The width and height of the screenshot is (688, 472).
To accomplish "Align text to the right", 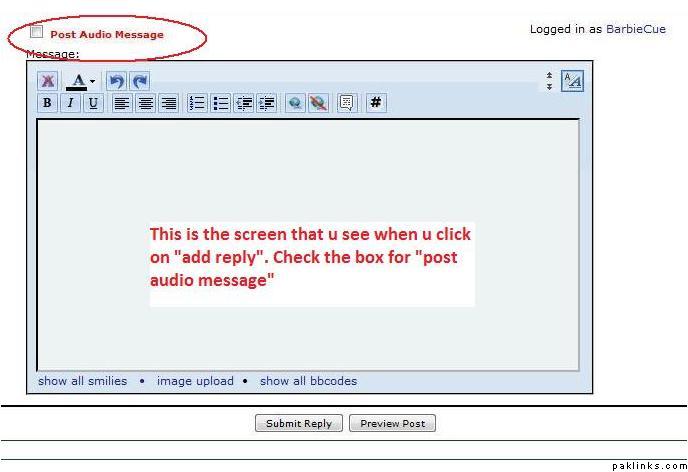I will click(x=168, y=103).
